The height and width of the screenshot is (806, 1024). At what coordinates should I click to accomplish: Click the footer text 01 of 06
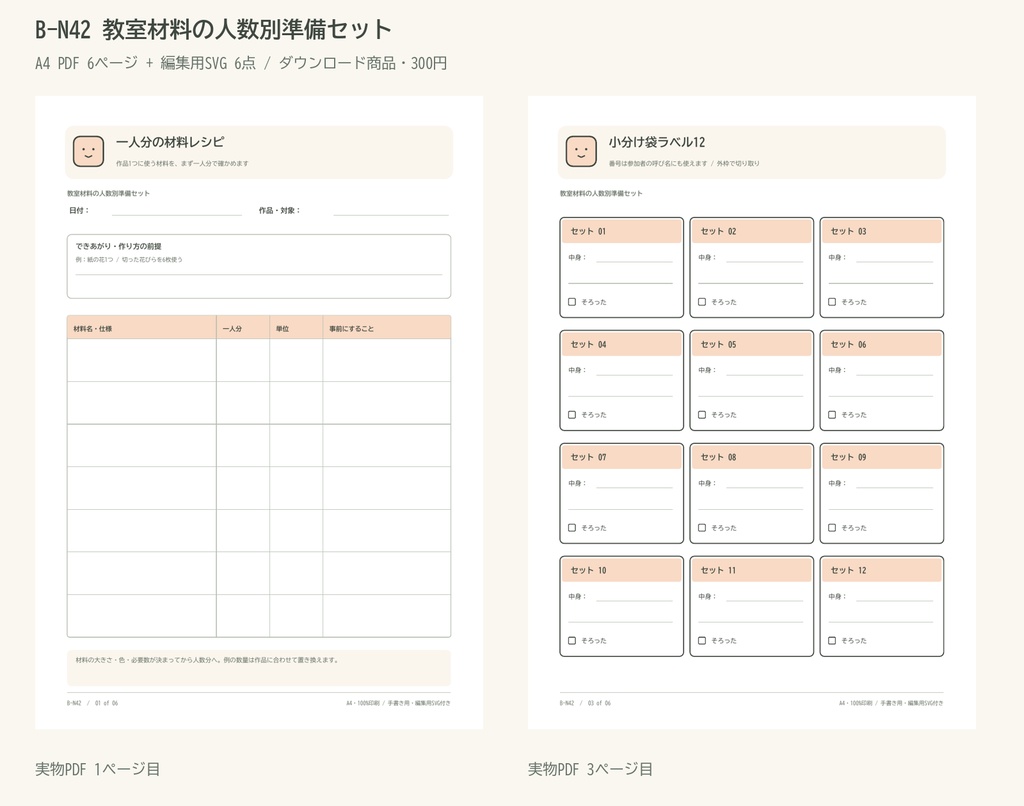pyautogui.click(x=106, y=703)
